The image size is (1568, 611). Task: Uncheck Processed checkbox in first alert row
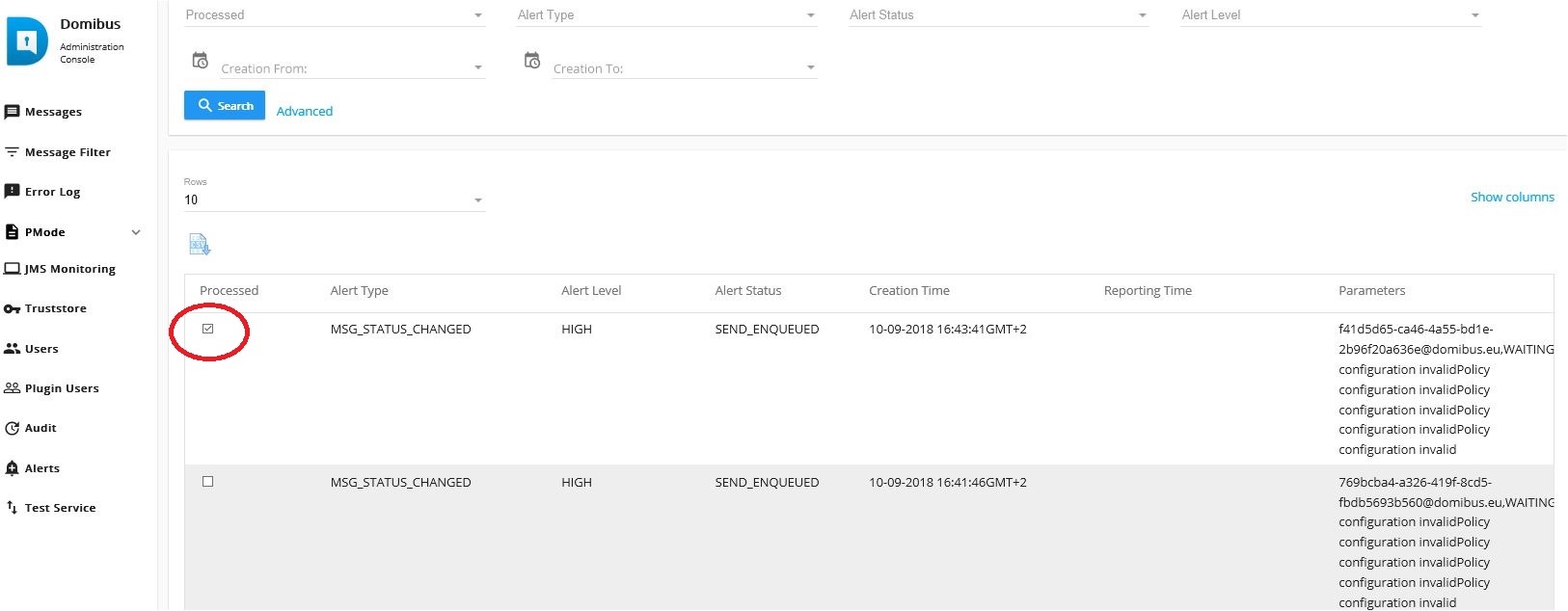207,329
